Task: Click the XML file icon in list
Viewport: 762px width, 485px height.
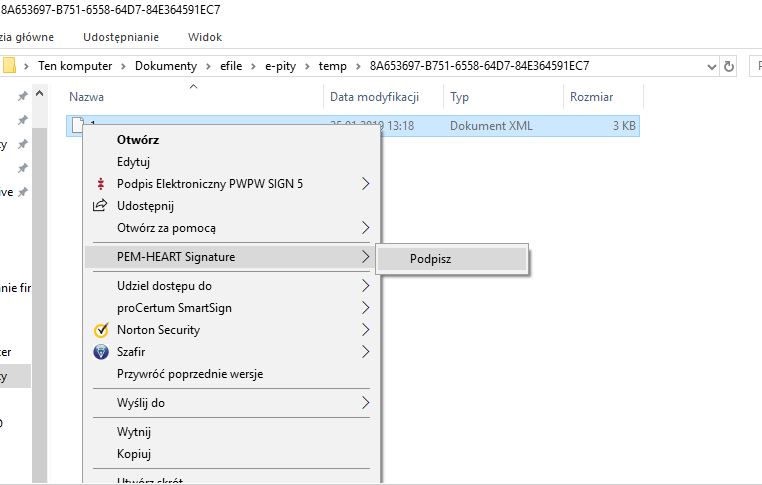Action: point(76,126)
